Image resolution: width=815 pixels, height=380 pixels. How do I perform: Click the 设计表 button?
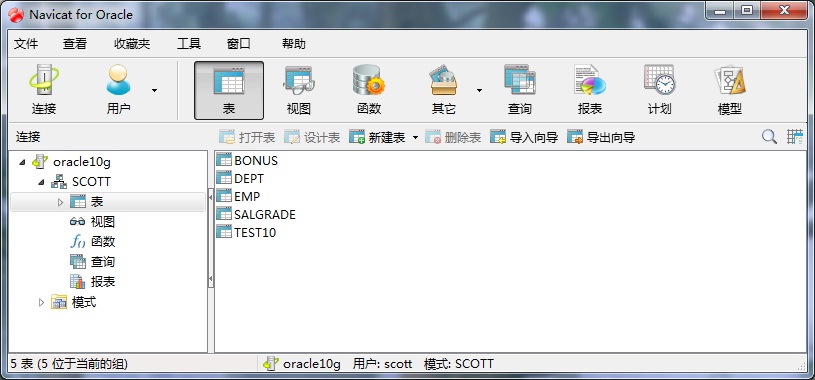[x=312, y=137]
